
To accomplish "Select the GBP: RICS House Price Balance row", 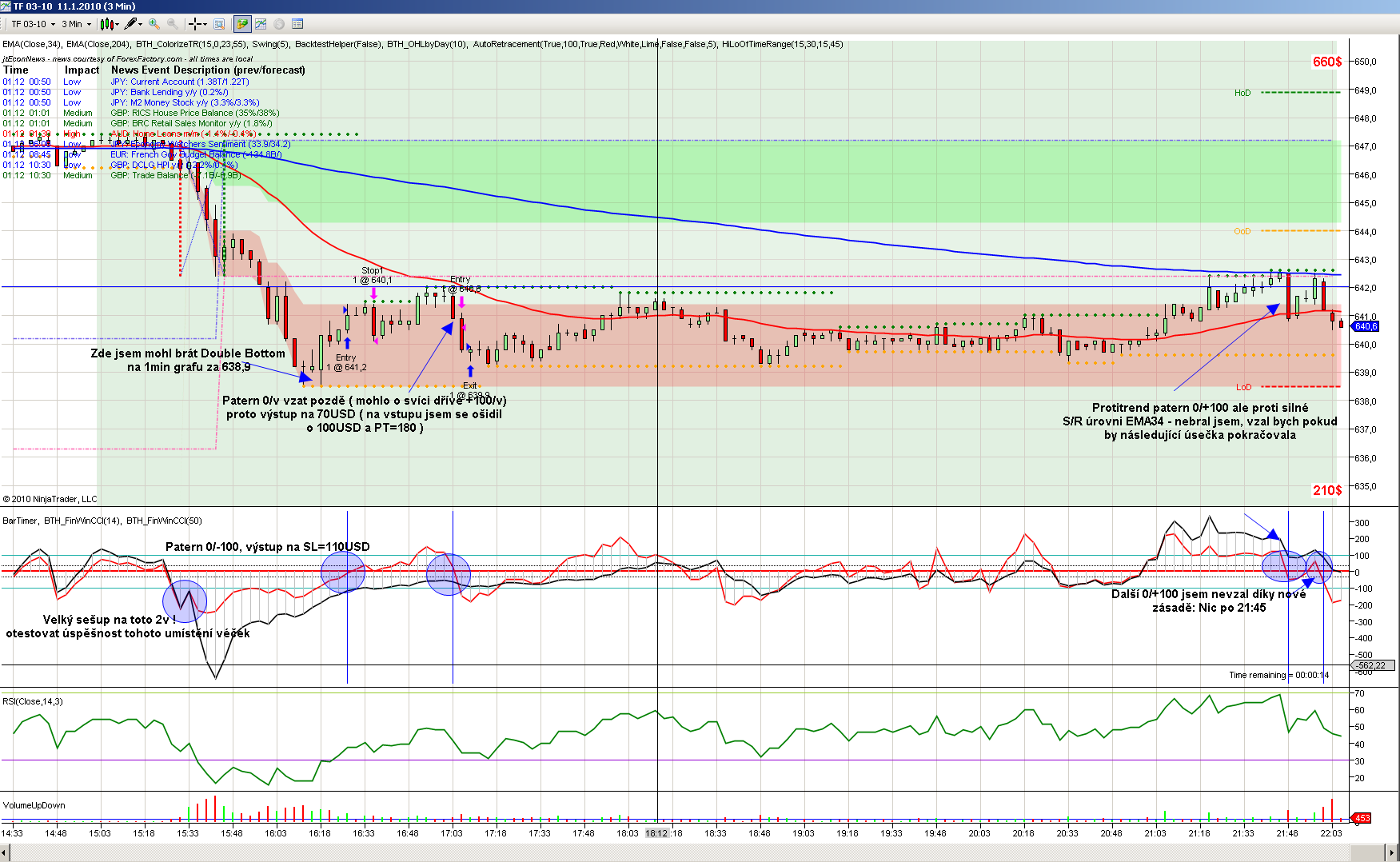I will (x=141, y=113).
